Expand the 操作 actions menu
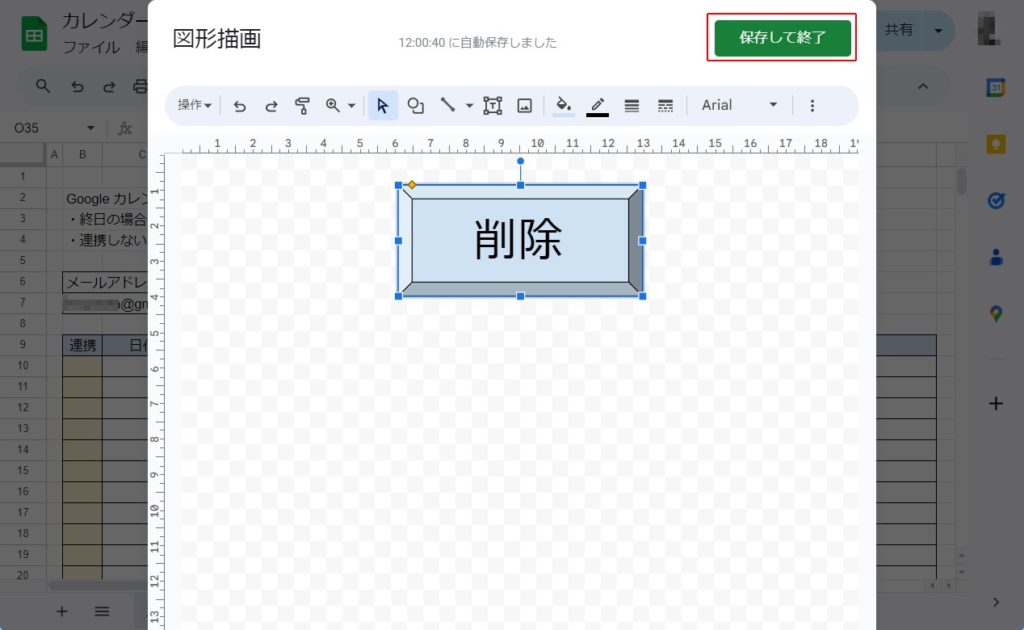Image resolution: width=1024 pixels, height=630 pixels. pos(194,105)
